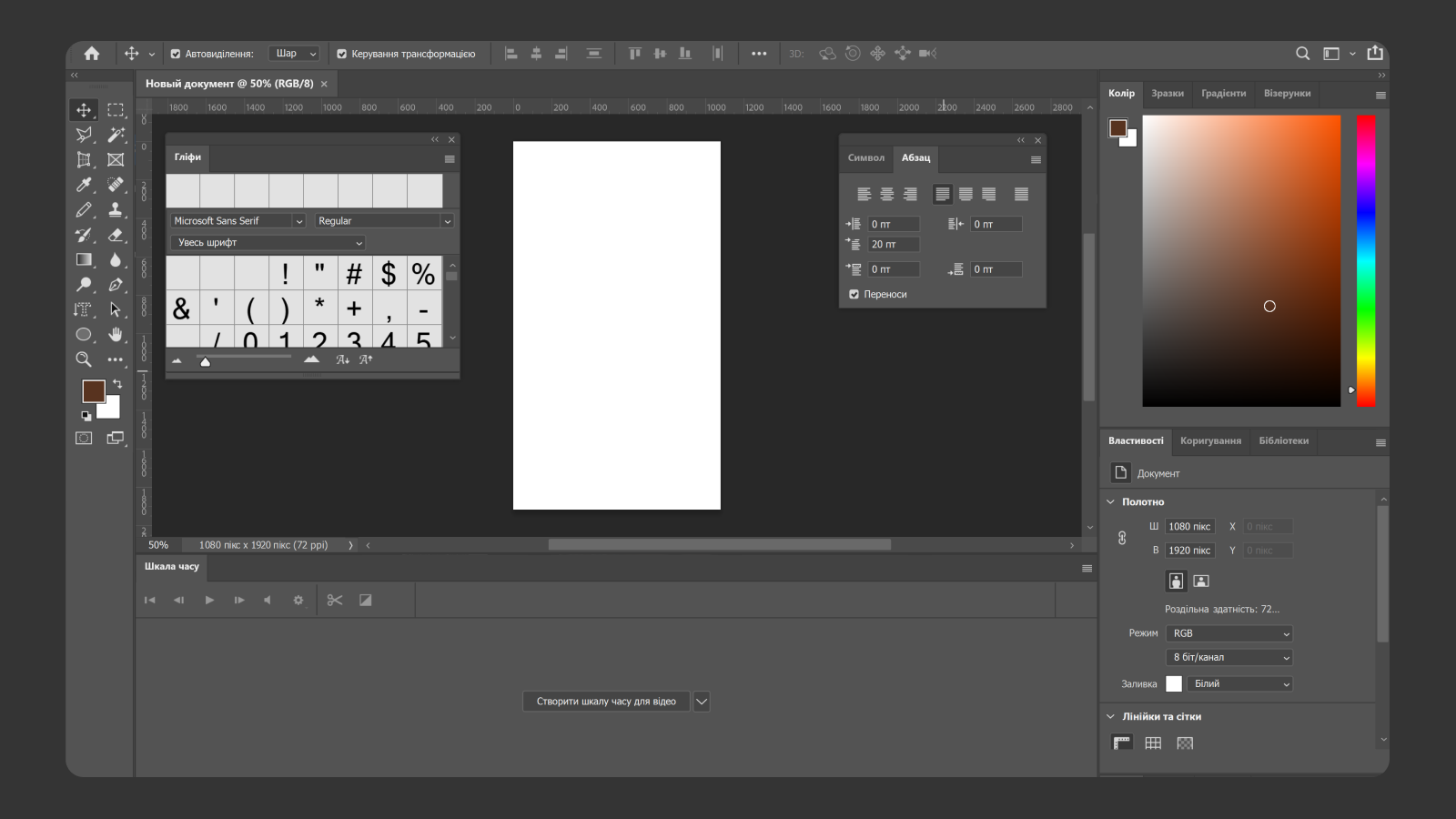Select the Lasso tool
Image resolution: width=1456 pixels, height=819 pixels.
(x=84, y=135)
